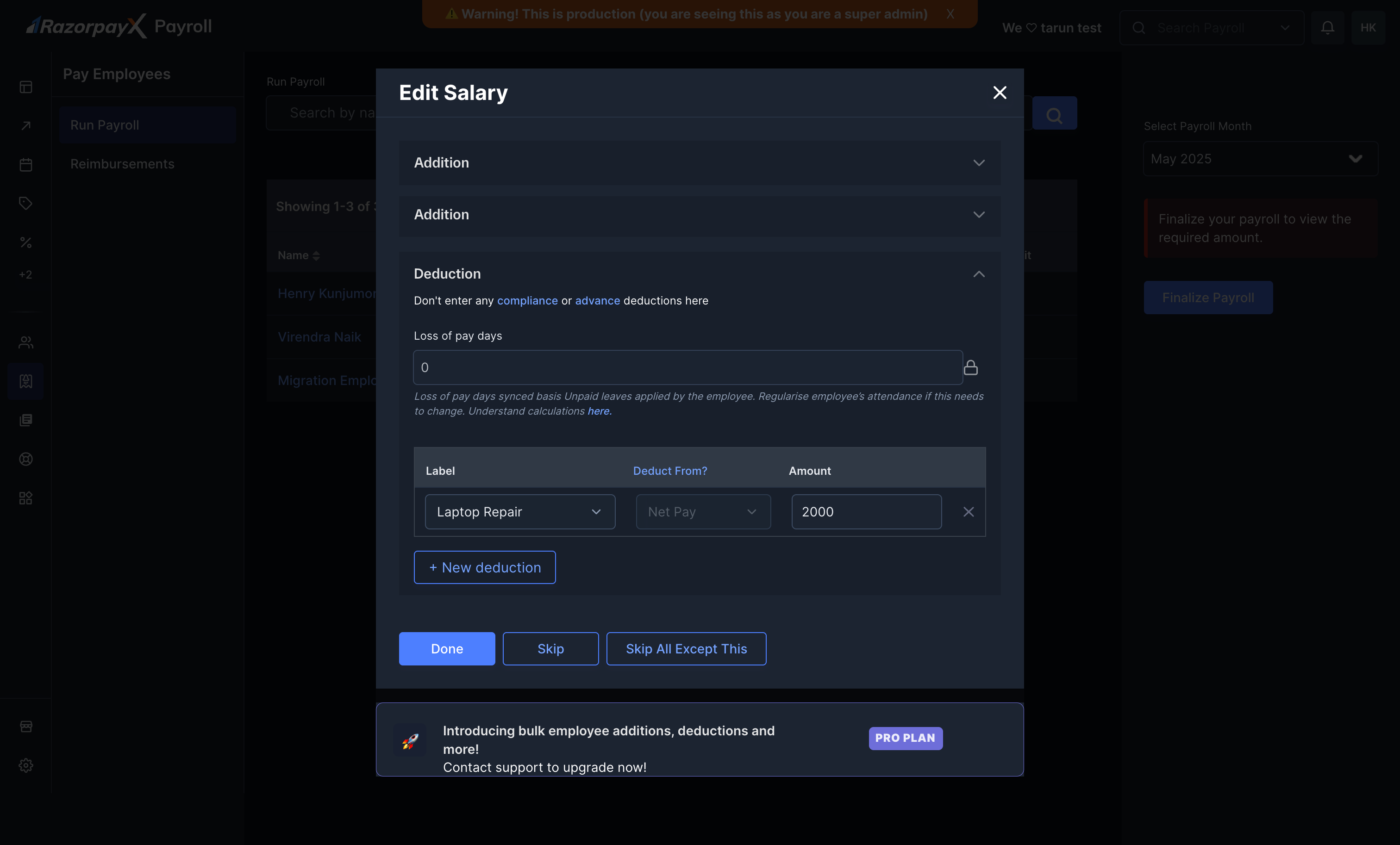Click Skip All Except This
The height and width of the screenshot is (845, 1400).
[x=686, y=648]
